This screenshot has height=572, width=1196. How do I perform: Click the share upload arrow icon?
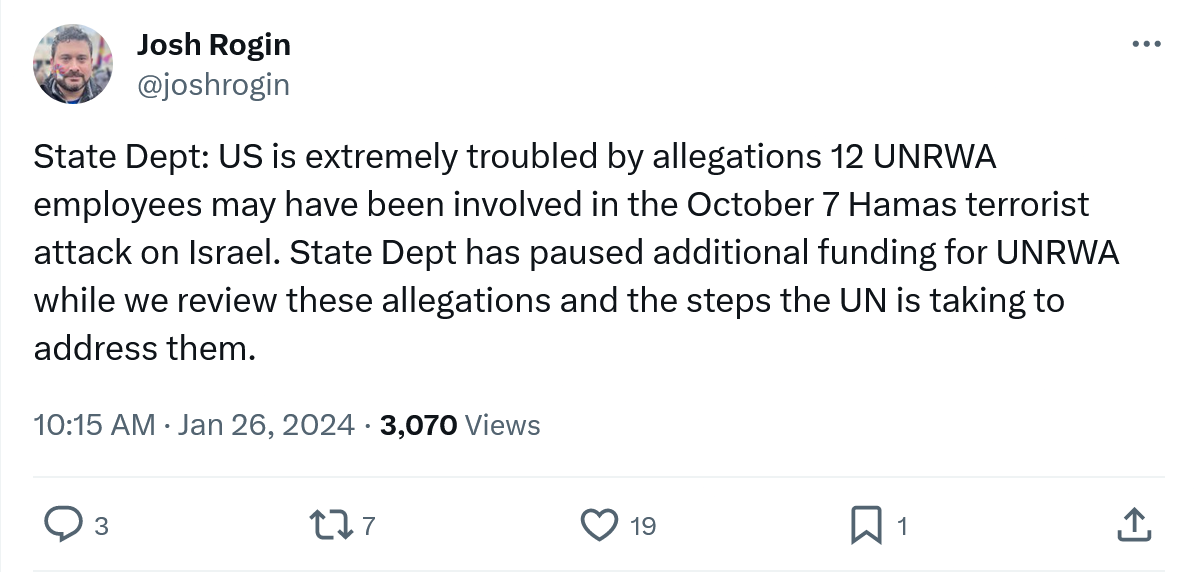pyautogui.click(x=1131, y=524)
